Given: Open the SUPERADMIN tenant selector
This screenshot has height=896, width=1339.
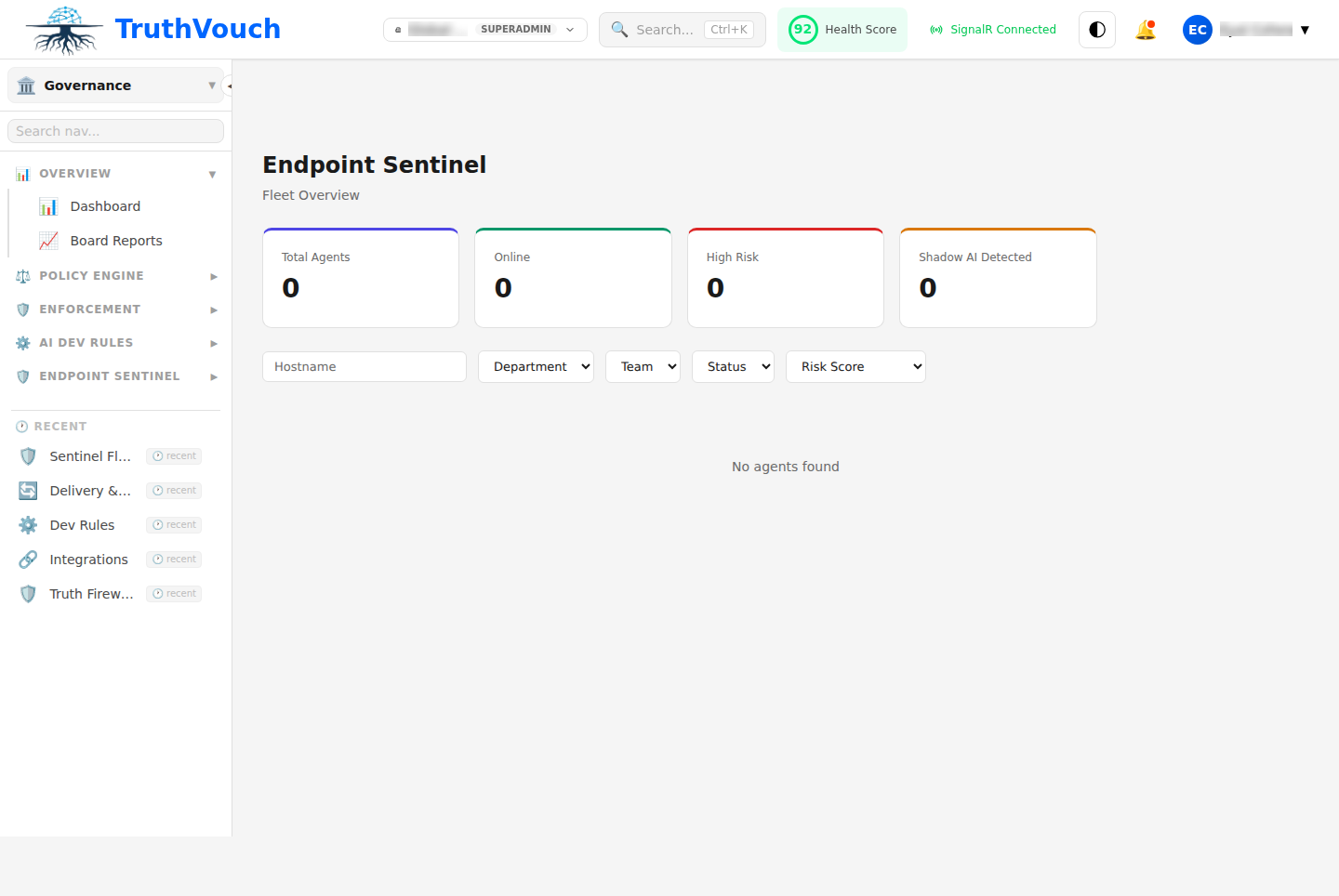Looking at the screenshot, I should [x=484, y=29].
